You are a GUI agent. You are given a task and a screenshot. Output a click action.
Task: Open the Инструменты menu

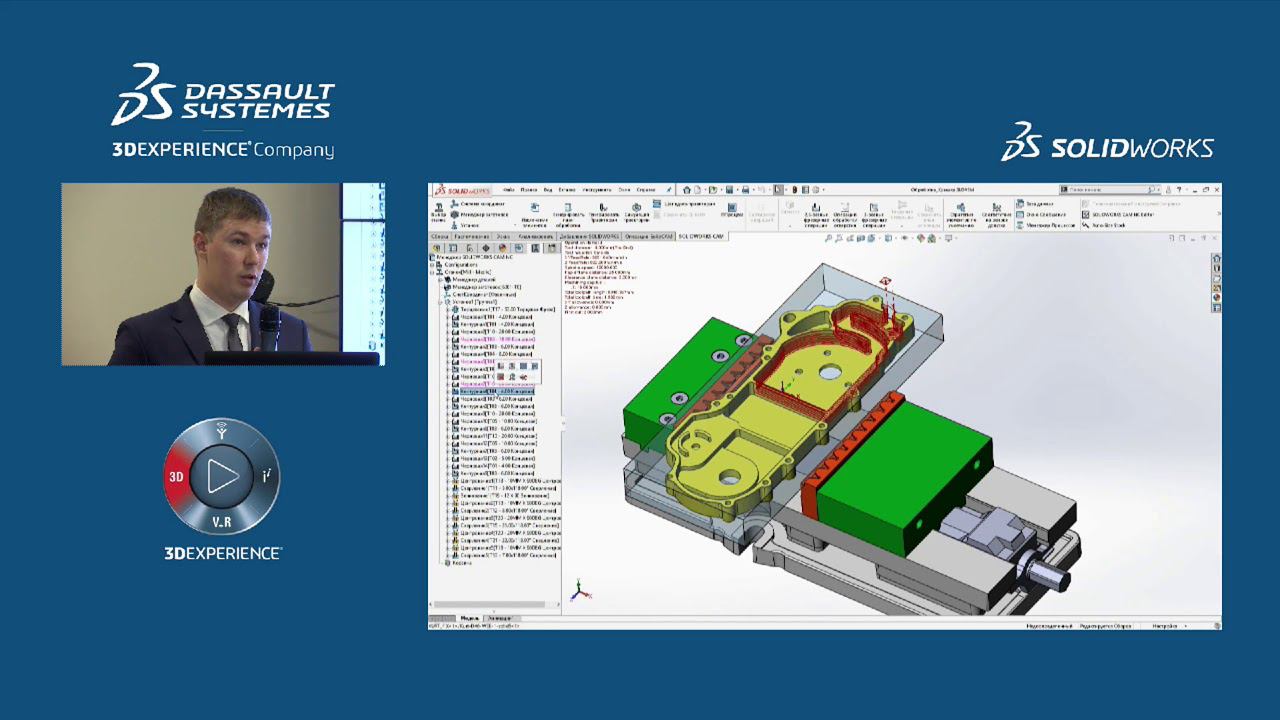597,190
